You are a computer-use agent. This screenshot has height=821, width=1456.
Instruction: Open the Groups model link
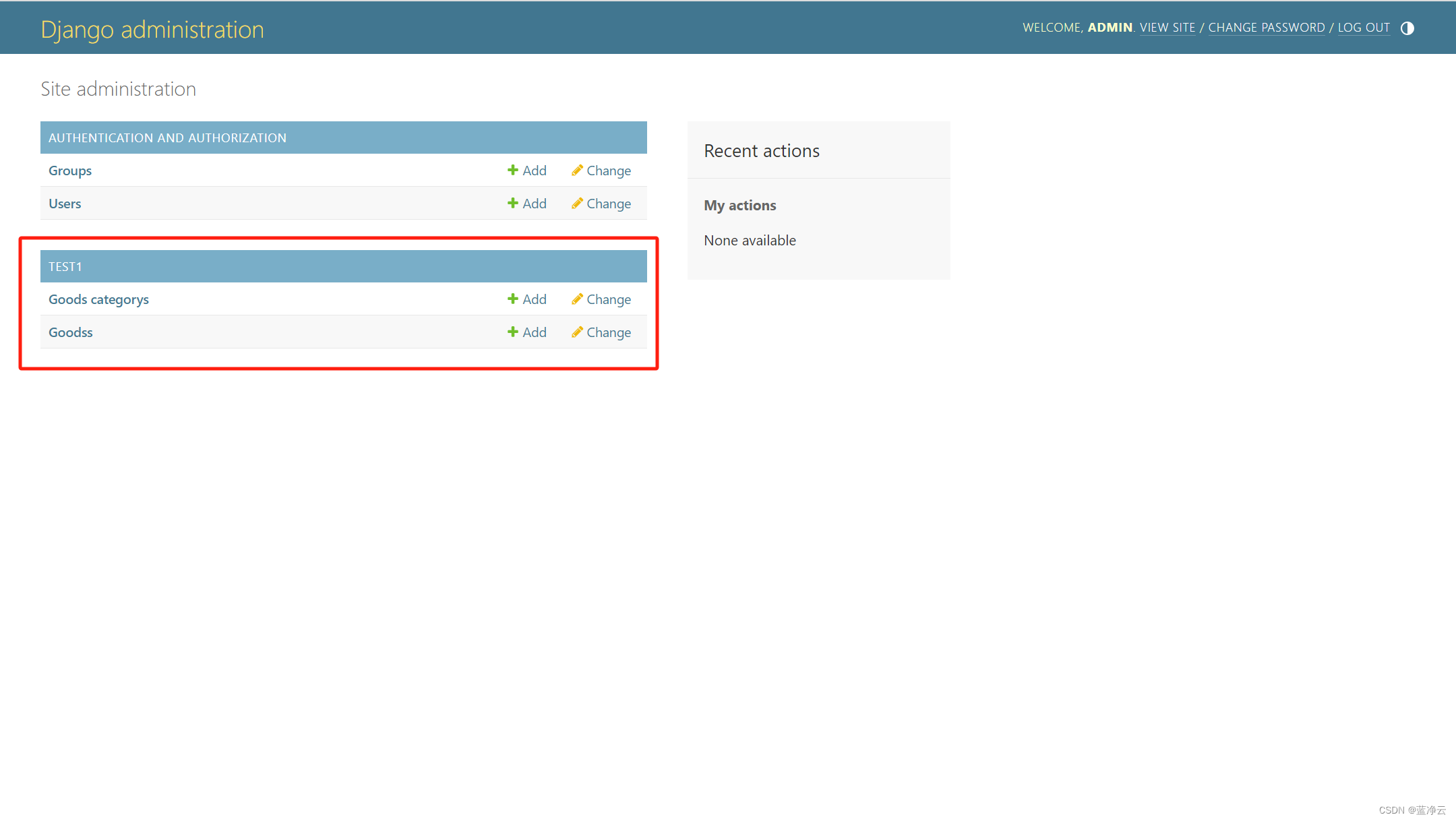pyautogui.click(x=70, y=171)
